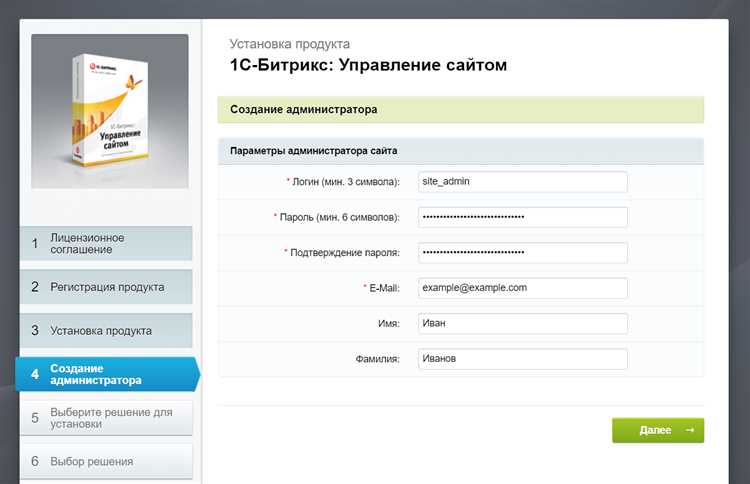
Task: Select step 5 Выберите решение для установки
Action: (x=106, y=418)
